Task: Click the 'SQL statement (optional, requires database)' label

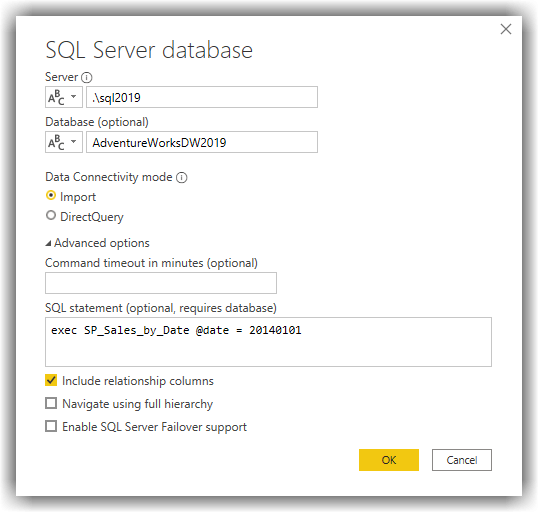Action: tap(161, 308)
